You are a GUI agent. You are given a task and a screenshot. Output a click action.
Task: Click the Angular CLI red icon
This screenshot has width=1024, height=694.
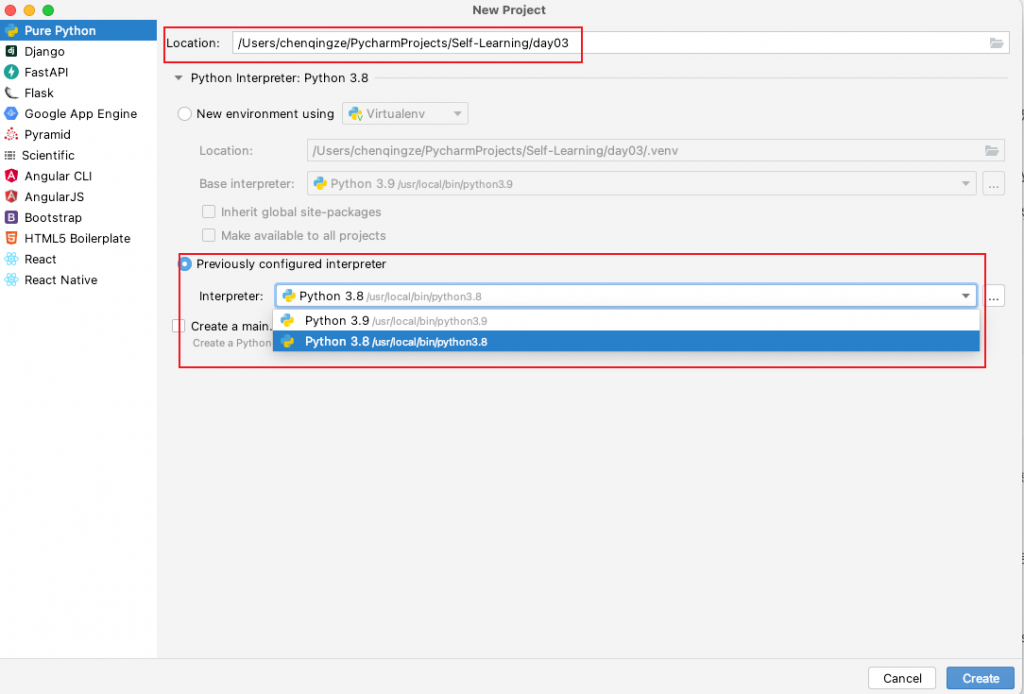tap(11, 176)
